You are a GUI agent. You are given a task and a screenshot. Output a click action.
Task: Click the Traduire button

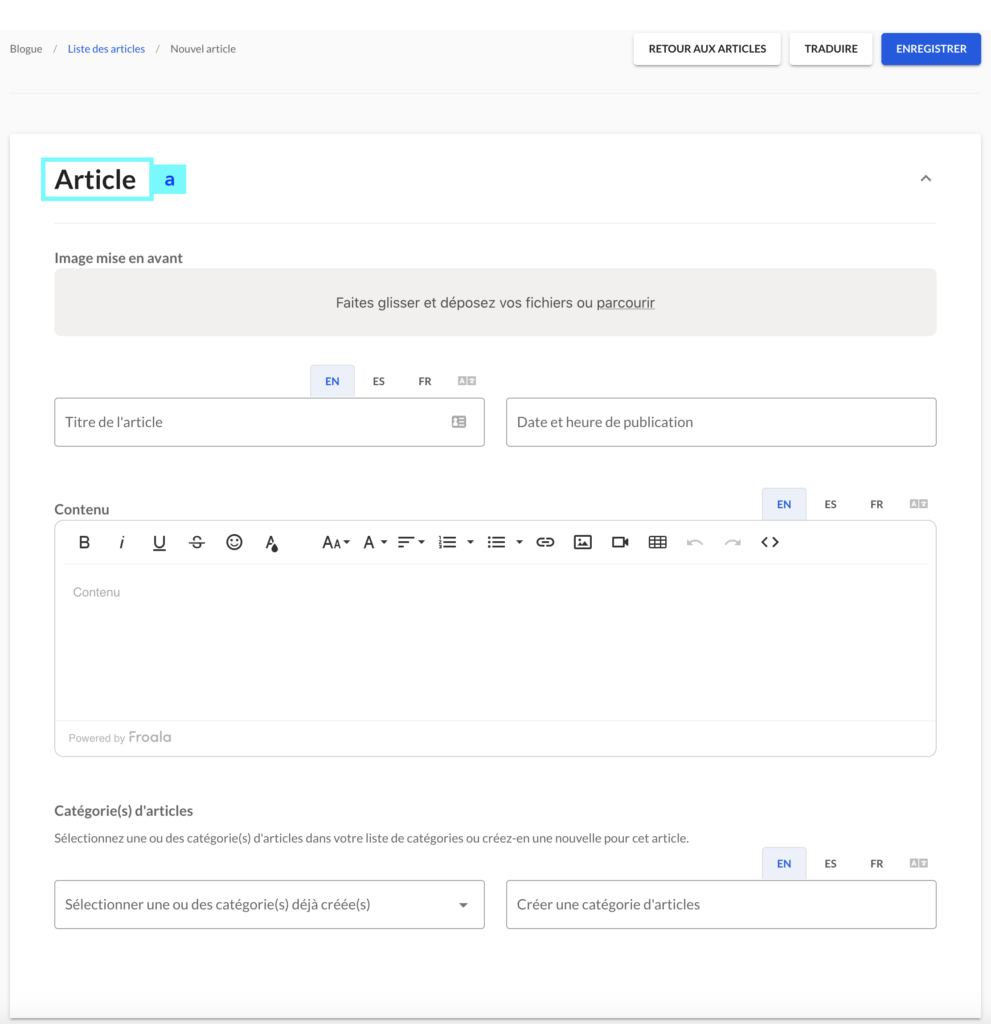(x=831, y=49)
